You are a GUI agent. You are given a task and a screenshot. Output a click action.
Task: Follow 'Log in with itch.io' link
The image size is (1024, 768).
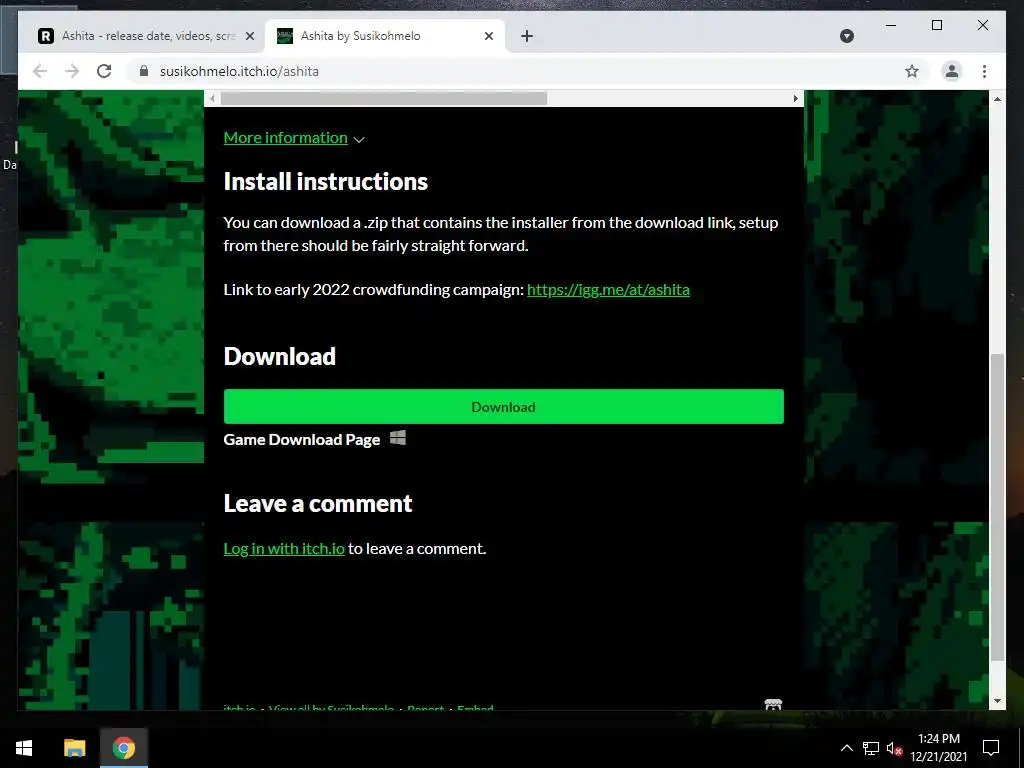pyautogui.click(x=284, y=549)
